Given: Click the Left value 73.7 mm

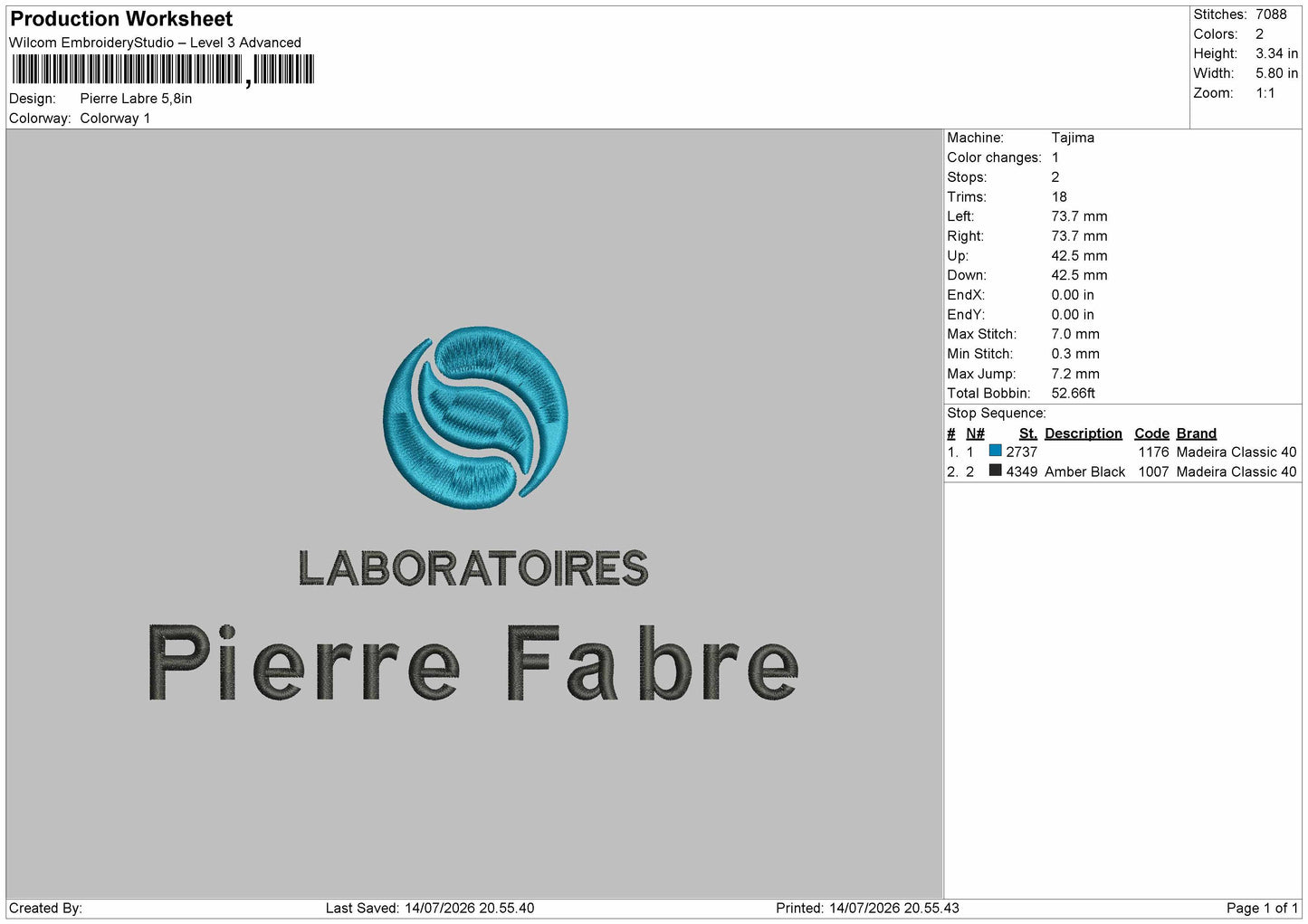Looking at the screenshot, I should (1079, 216).
